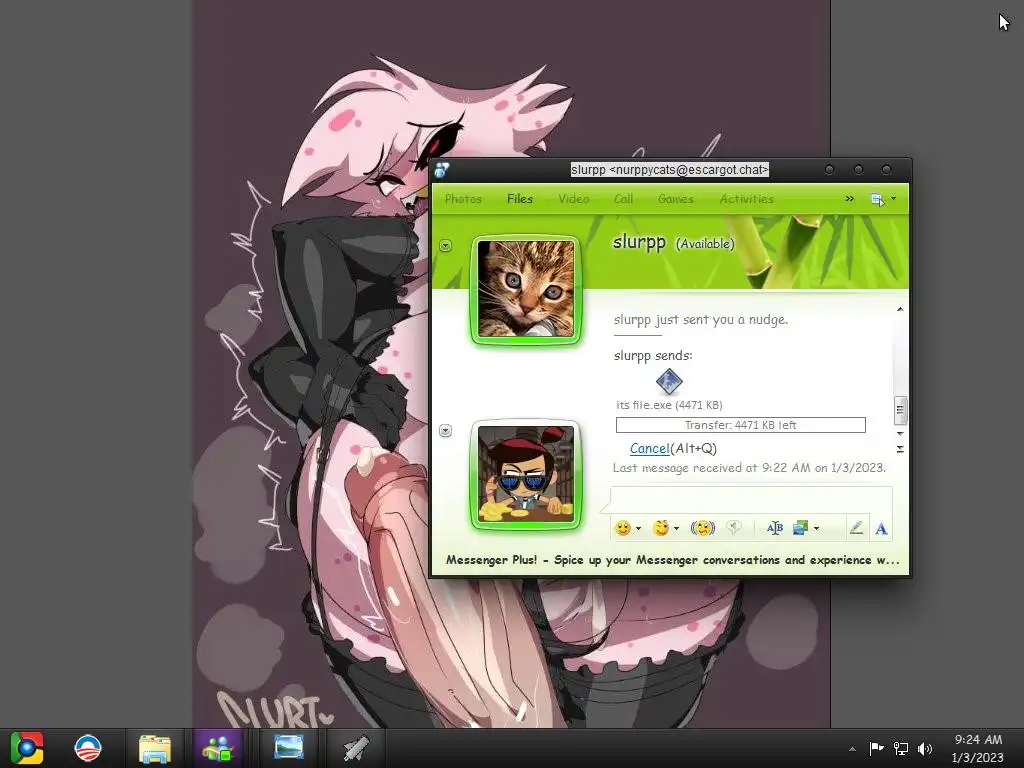The height and width of the screenshot is (768, 1024).
Task: Open the Activities menu
Action: coord(746,199)
